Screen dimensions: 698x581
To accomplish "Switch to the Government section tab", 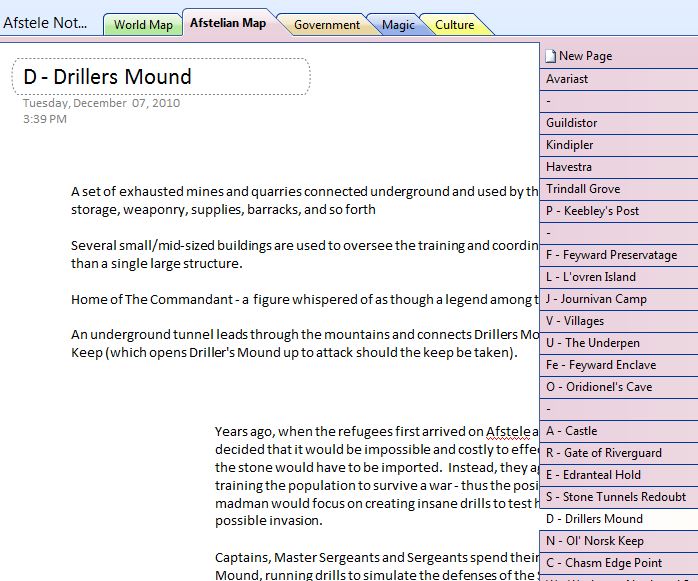I will [x=327, y=25].
